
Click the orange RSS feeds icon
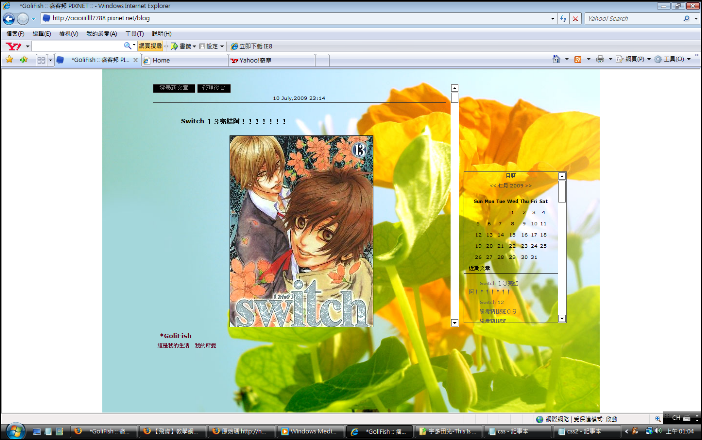578,59
